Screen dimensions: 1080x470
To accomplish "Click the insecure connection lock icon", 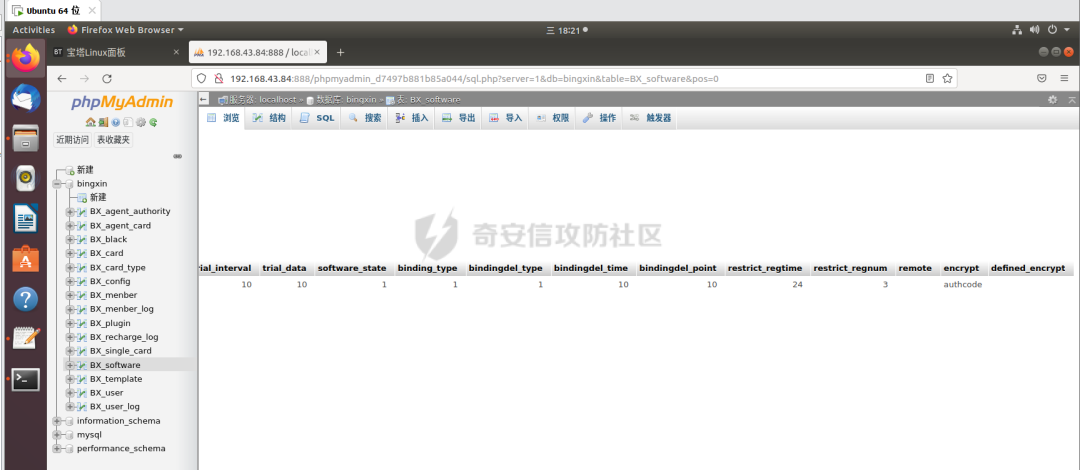I will coord(218,79).
